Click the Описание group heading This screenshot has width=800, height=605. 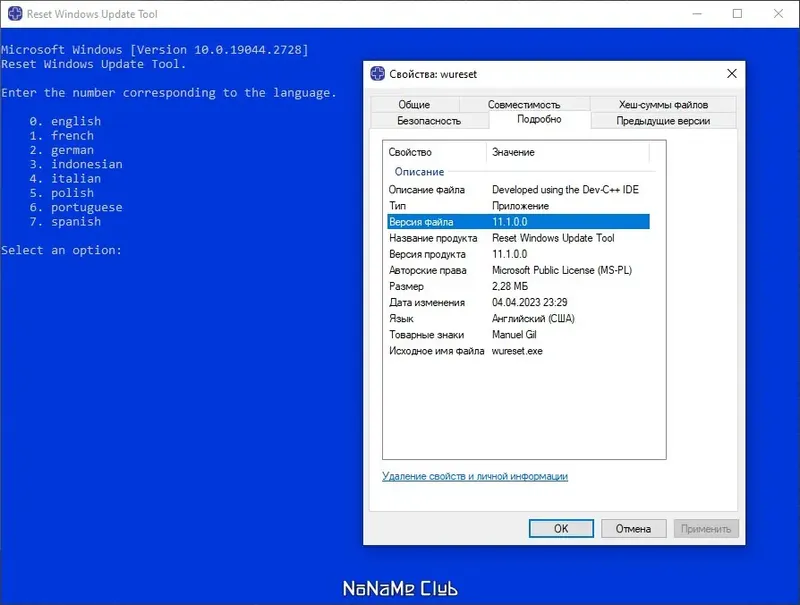pos(419,172)
